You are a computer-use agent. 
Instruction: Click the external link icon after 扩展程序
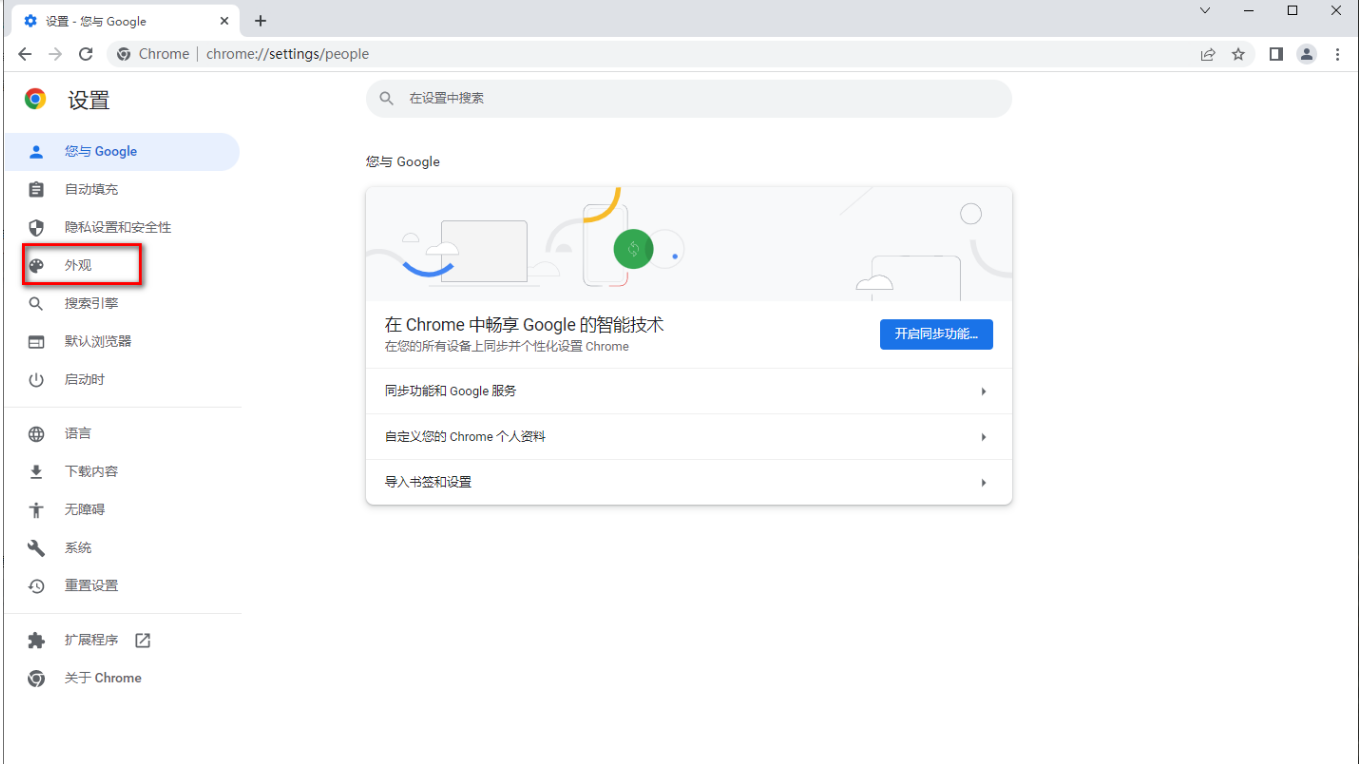pyautogui.click(x=143, y=640)
